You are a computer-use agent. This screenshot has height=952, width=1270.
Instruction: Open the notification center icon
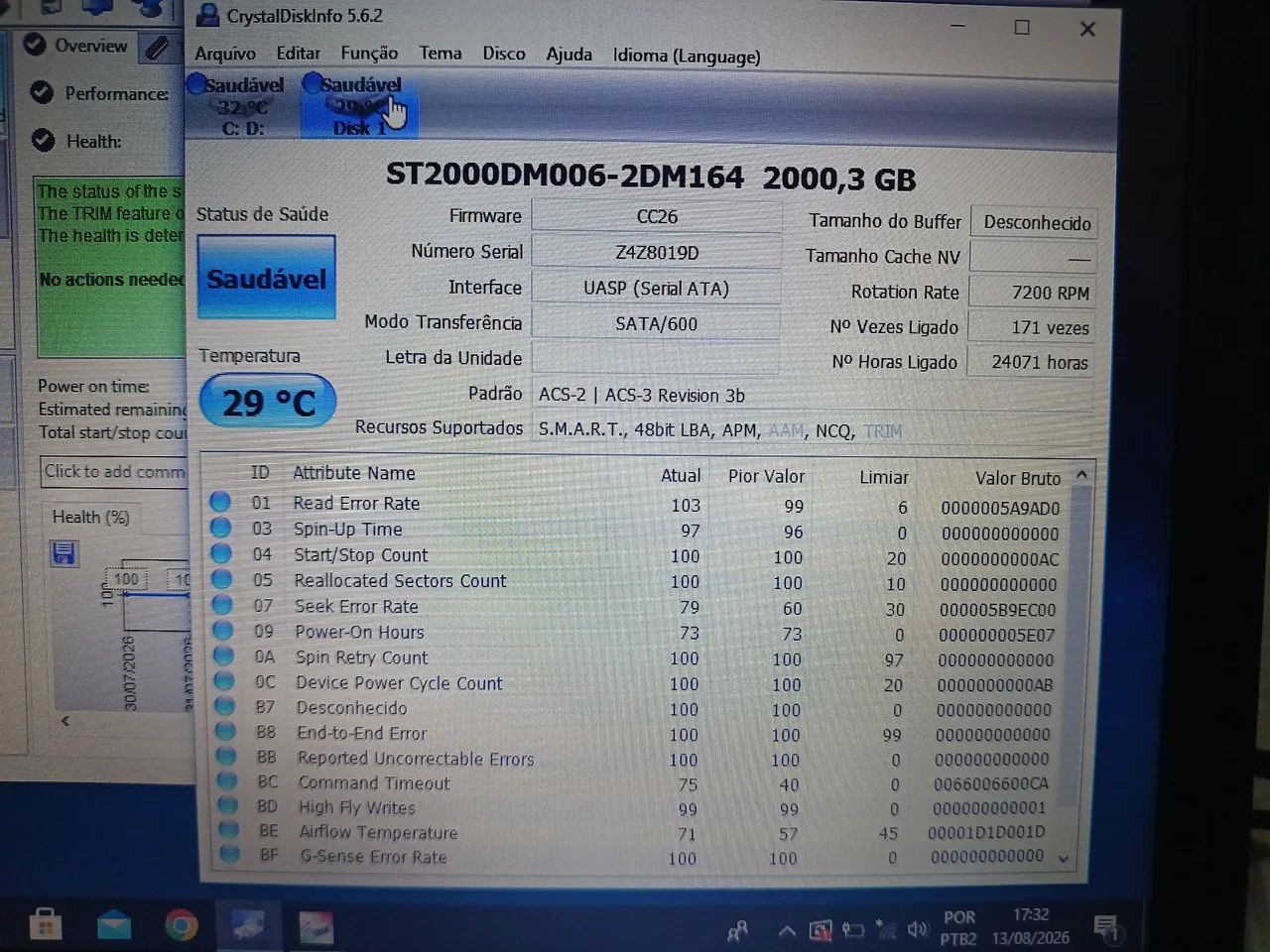tap(1105, 928)
